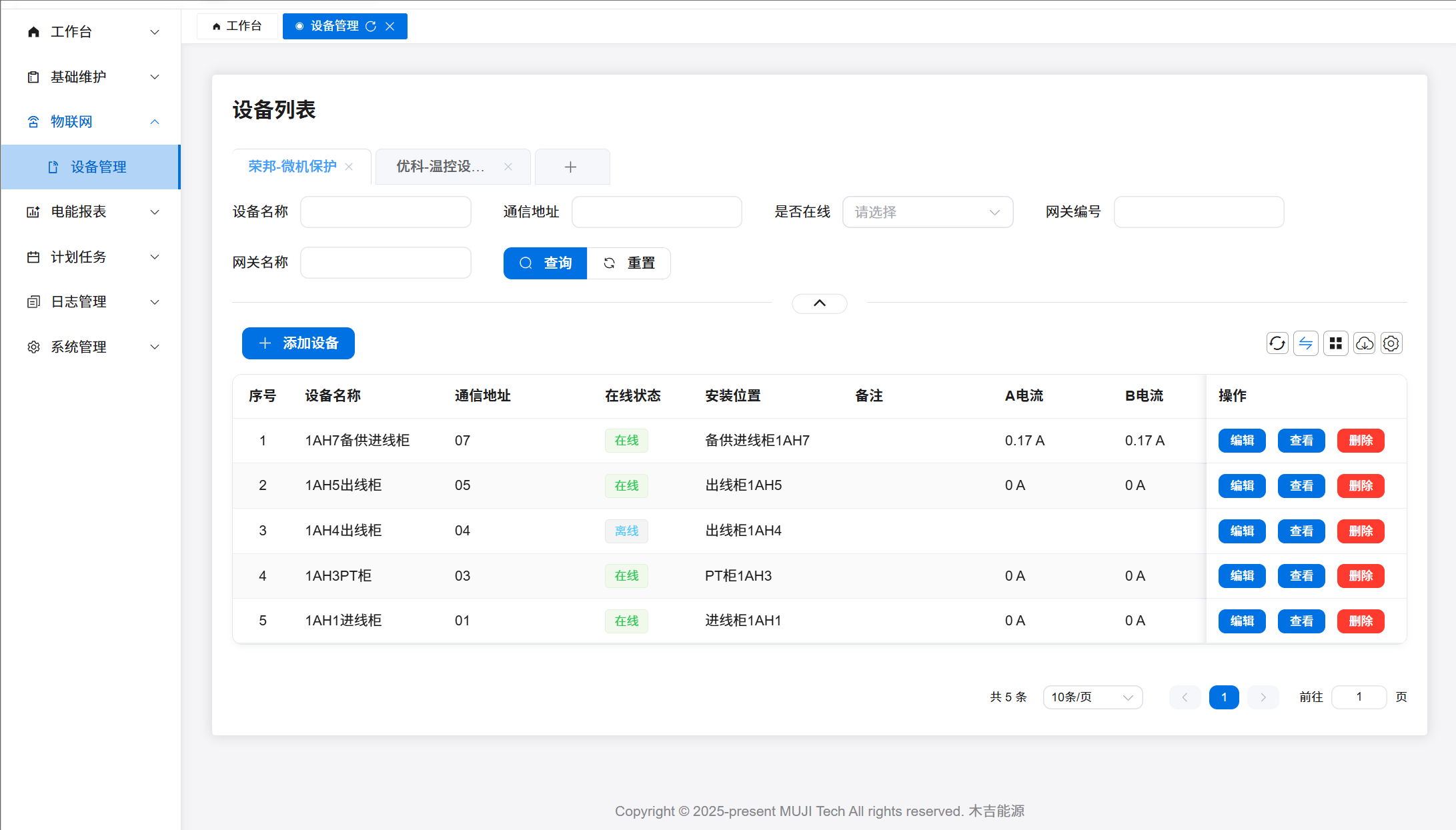
Task: Open table column settings gear icon
Action: click(x=1391, y=343)
